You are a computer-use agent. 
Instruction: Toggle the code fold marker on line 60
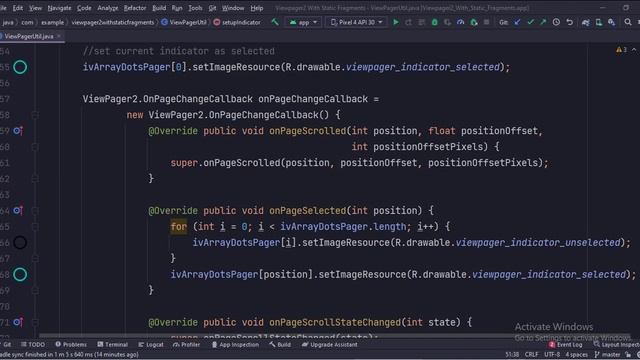35,147
